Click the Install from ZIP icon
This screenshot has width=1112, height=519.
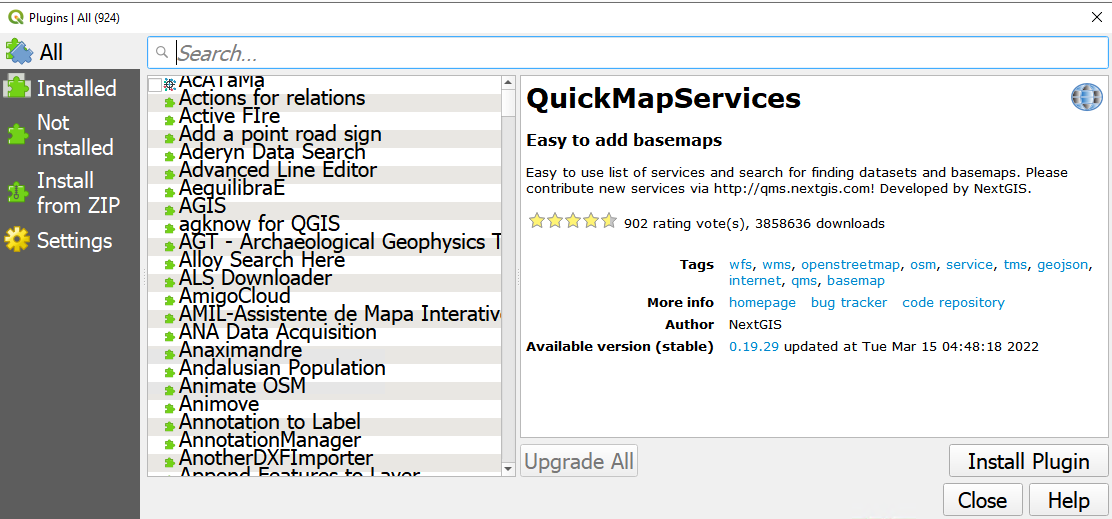pos(16,194)
